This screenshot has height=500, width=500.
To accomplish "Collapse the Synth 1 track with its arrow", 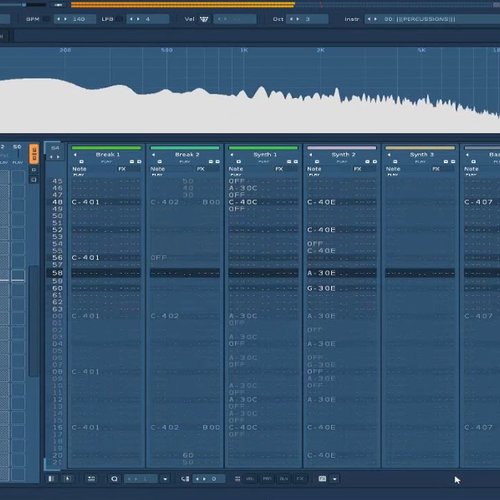I will (x=232, y=155).
